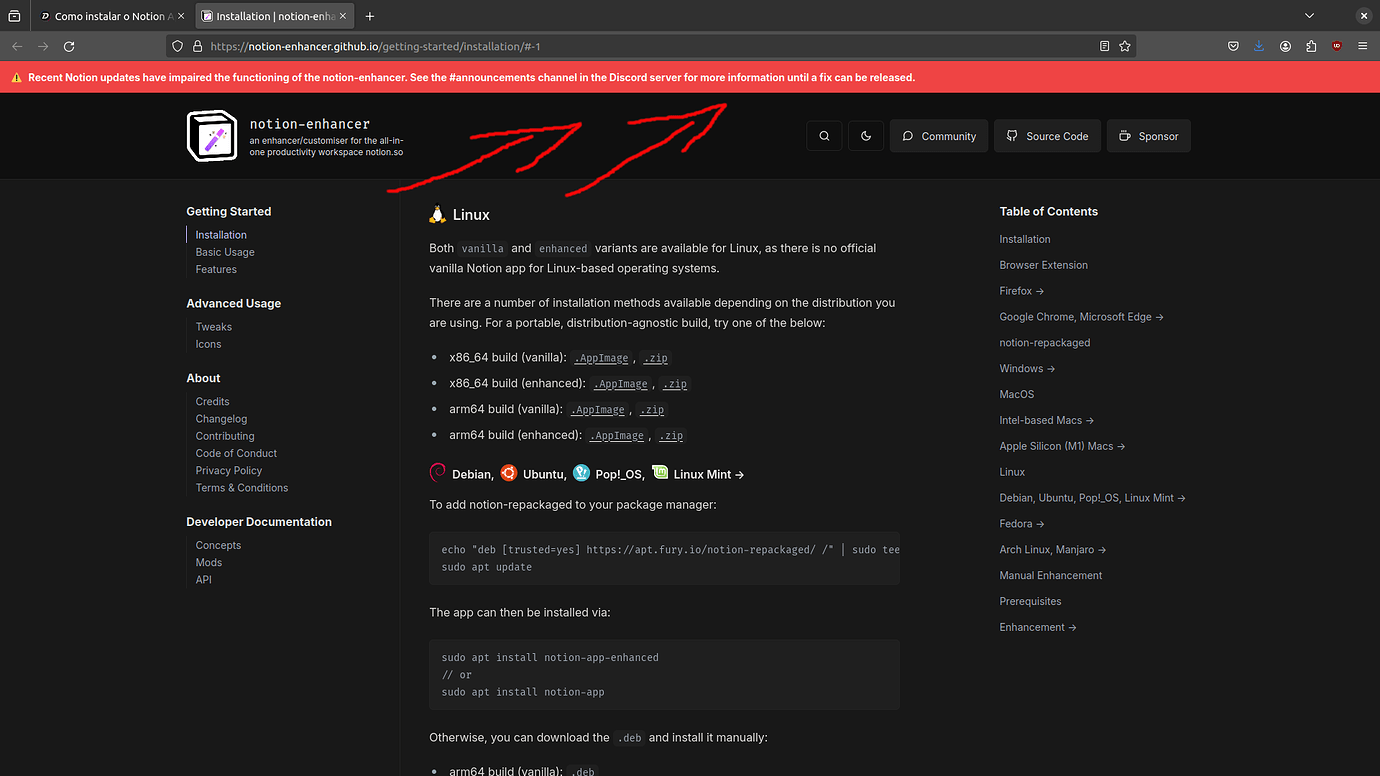Viewport: 1380px width, 776px height.
Task: Toggle the site's dark mode theme
Action: [866, 135]
